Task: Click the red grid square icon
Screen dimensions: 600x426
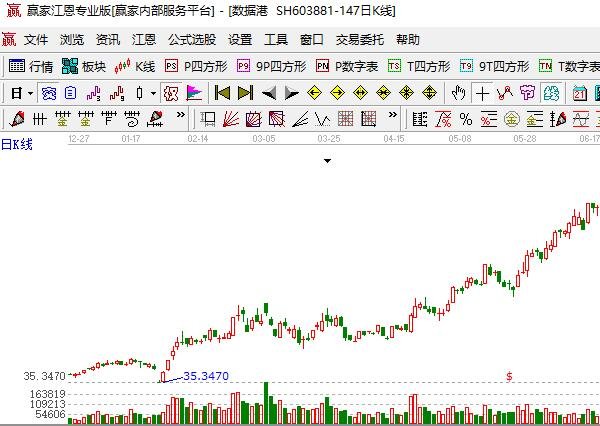Action: 346,119
